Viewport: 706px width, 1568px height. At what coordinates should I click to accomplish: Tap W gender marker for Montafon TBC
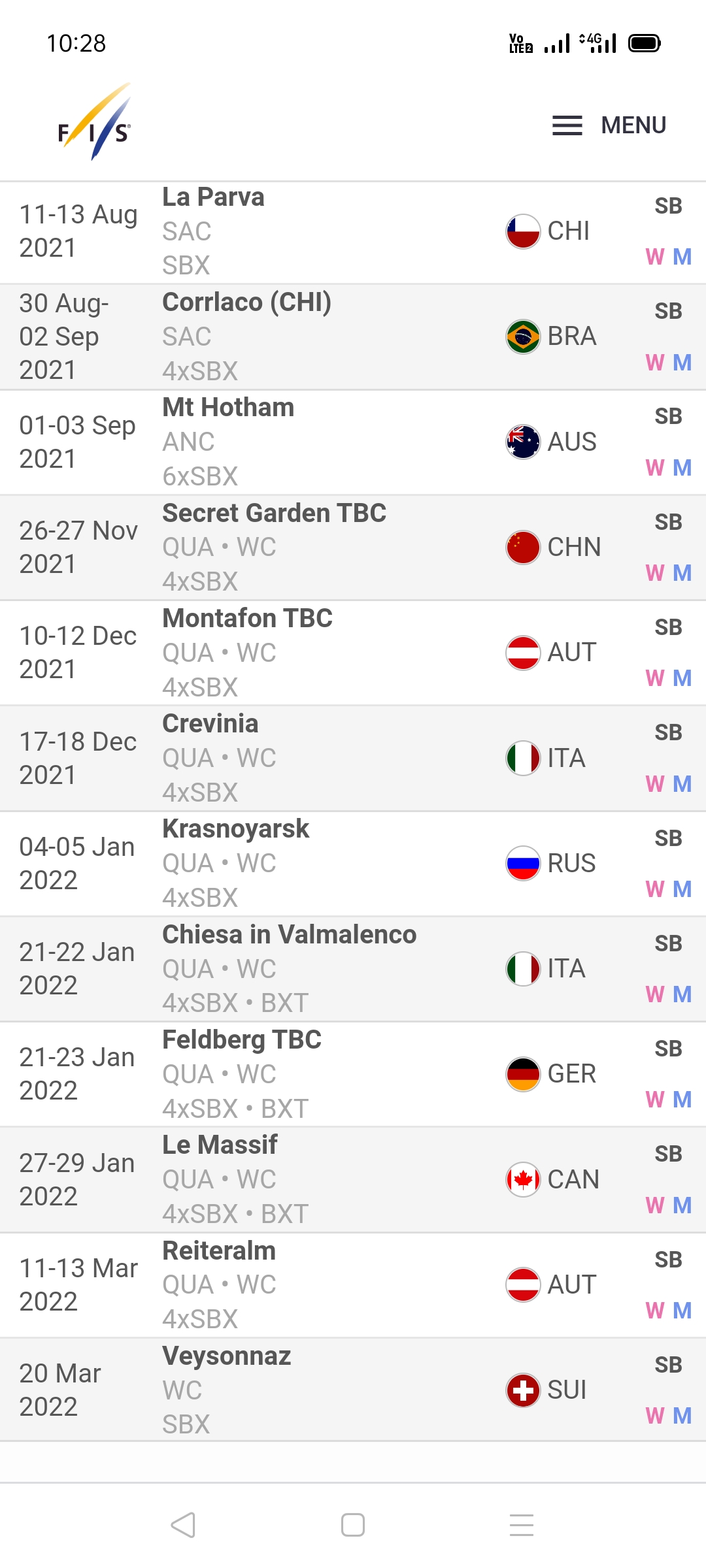coord(654,678)
